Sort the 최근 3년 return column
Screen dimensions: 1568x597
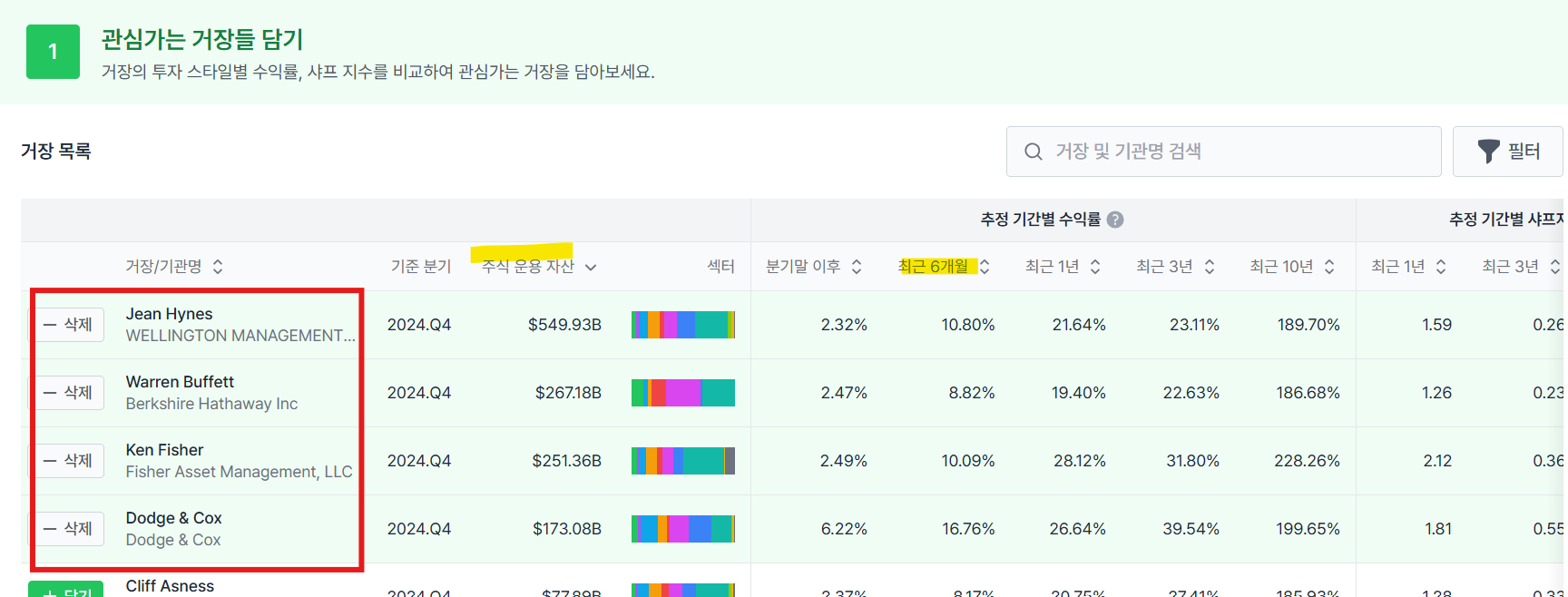click(1210, 267)
